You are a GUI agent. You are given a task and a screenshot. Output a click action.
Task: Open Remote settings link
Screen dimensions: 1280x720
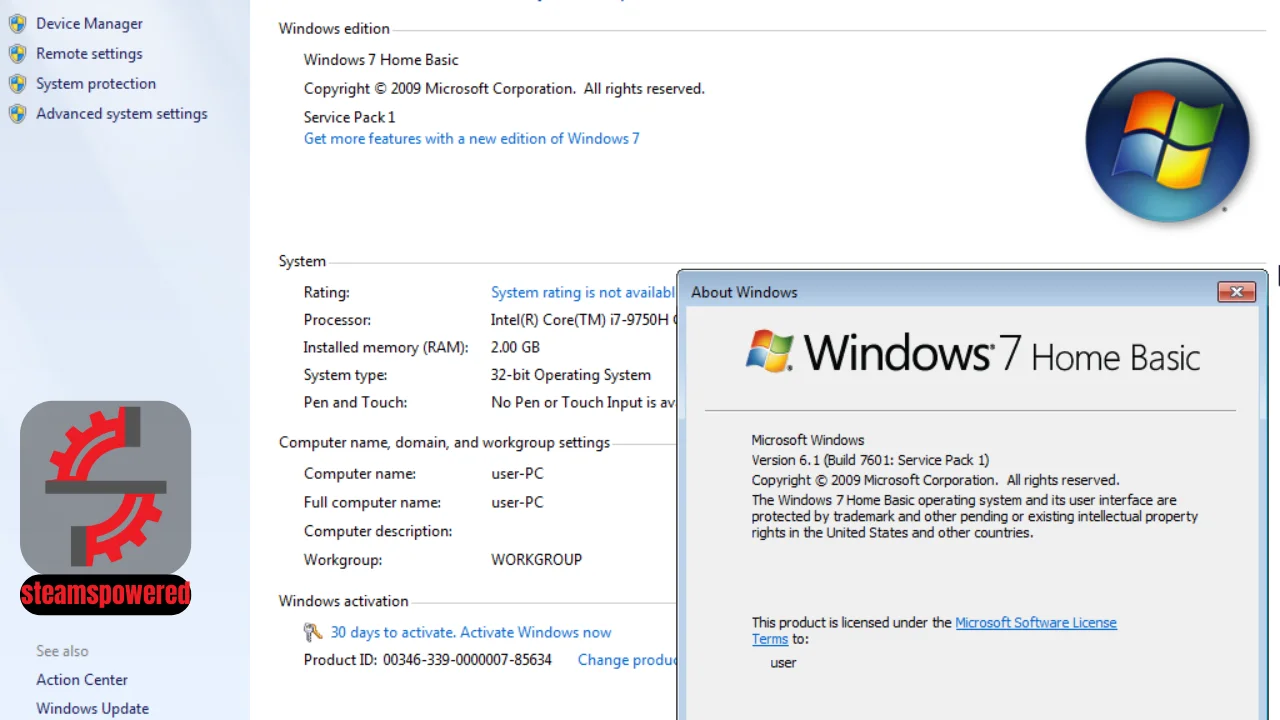coord(89,53)
